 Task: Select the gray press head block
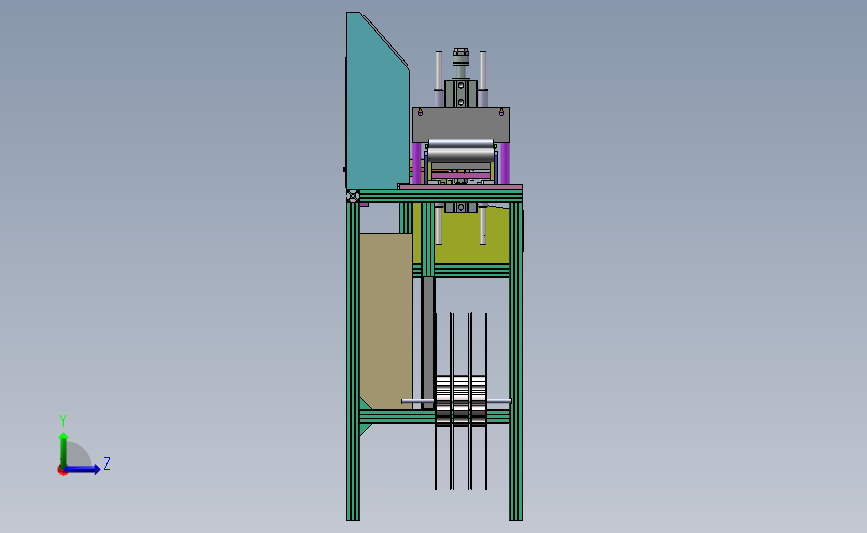[461, 125]
